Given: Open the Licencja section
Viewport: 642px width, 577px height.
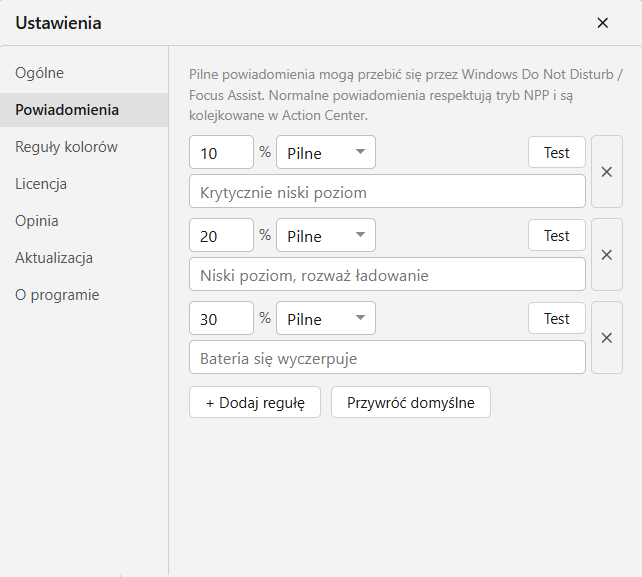Looking at the screenshot, I should point(84,184).
